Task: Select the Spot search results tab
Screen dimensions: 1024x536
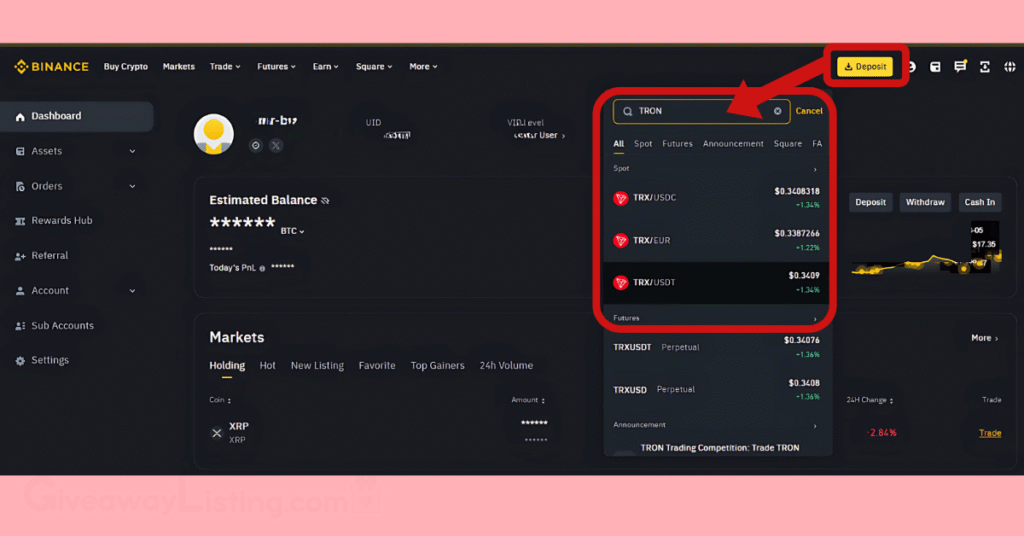Action: (x=643, y=144)
